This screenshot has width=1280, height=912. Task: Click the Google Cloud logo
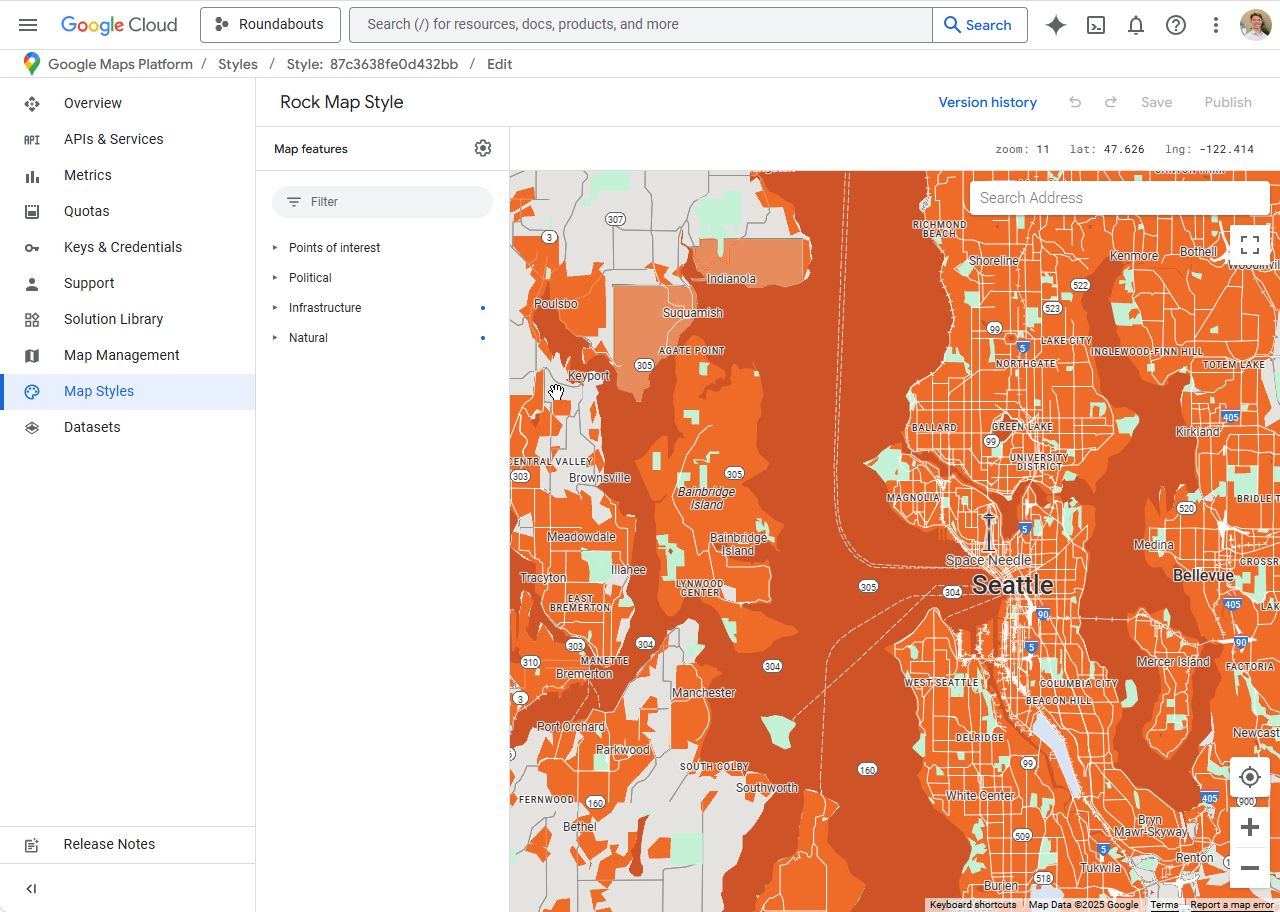(x=119, y=25)
